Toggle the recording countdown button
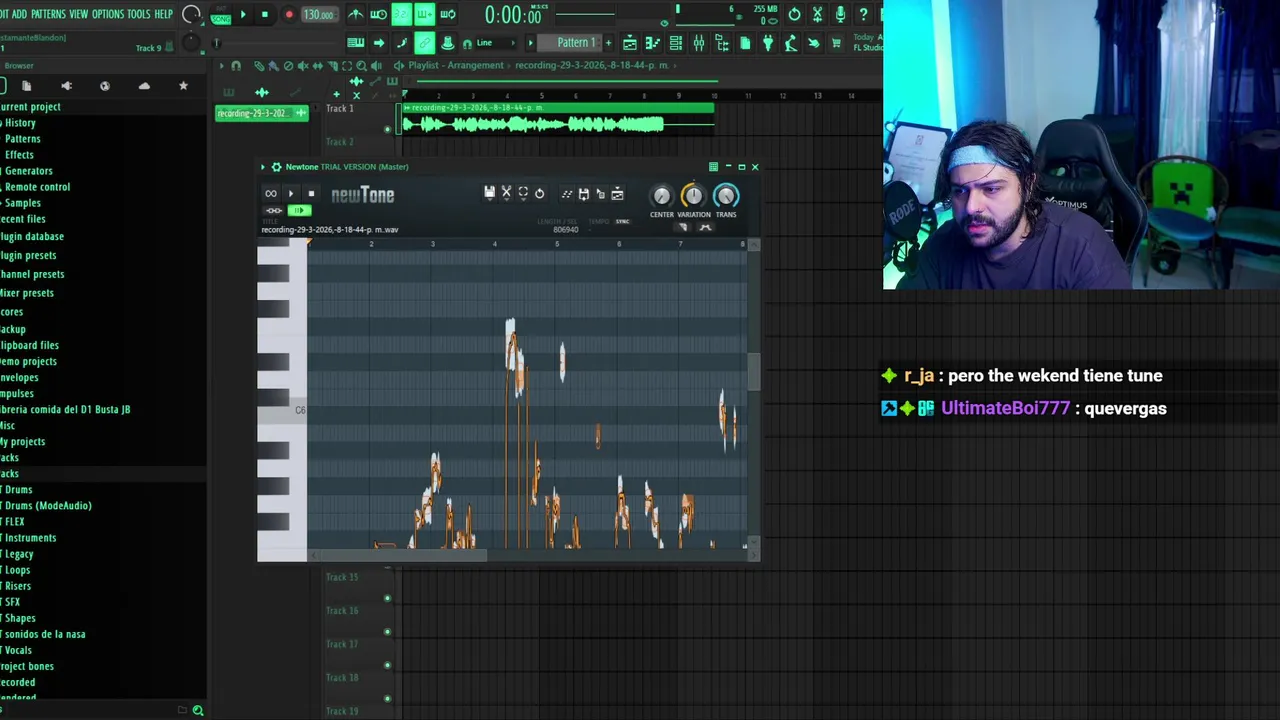Viewport: 1280px width, 720px height. click(x=402, y=14)
